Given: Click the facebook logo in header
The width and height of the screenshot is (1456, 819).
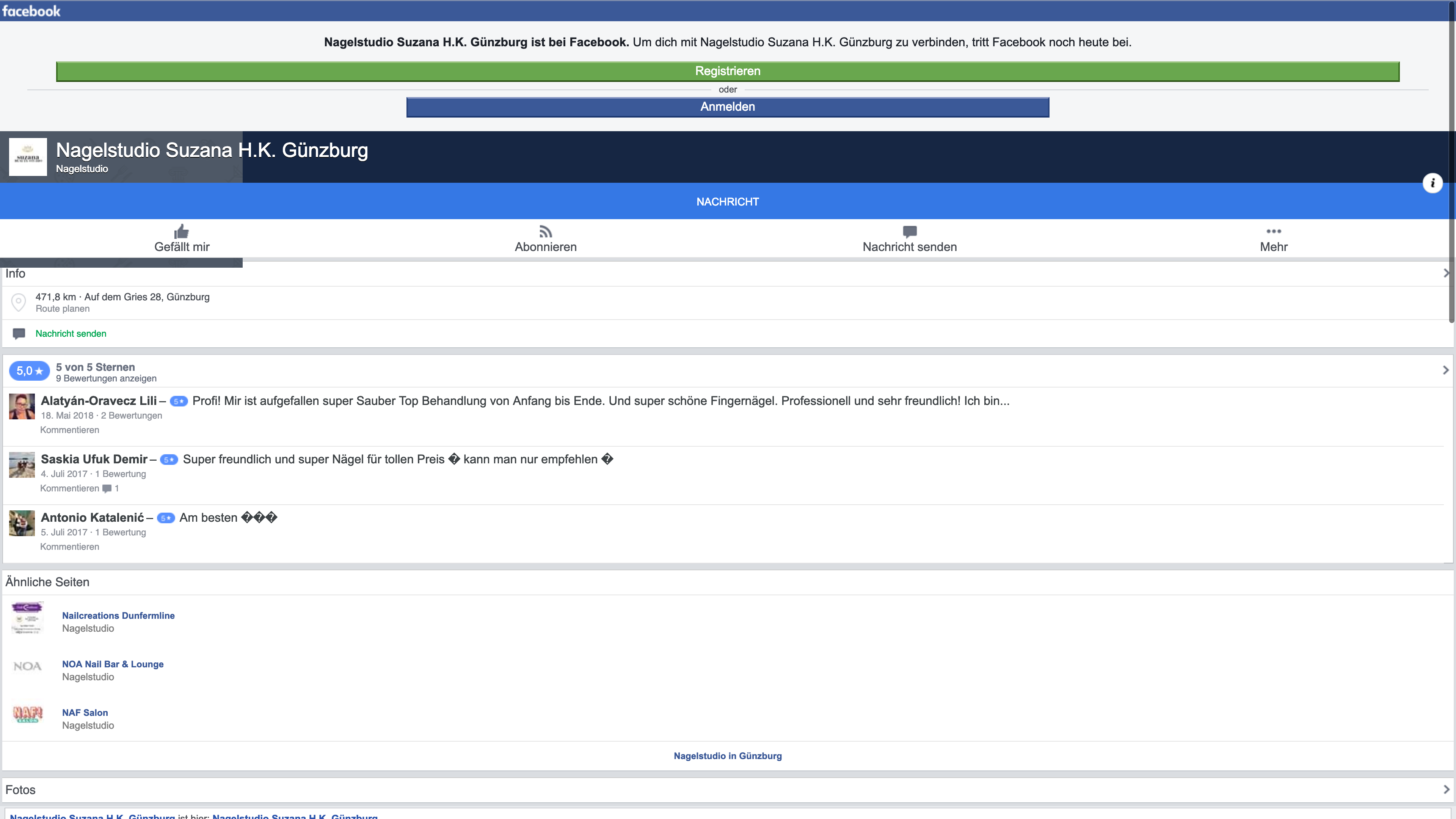Looking at the screenshot, I should click(x=31, y=11).
